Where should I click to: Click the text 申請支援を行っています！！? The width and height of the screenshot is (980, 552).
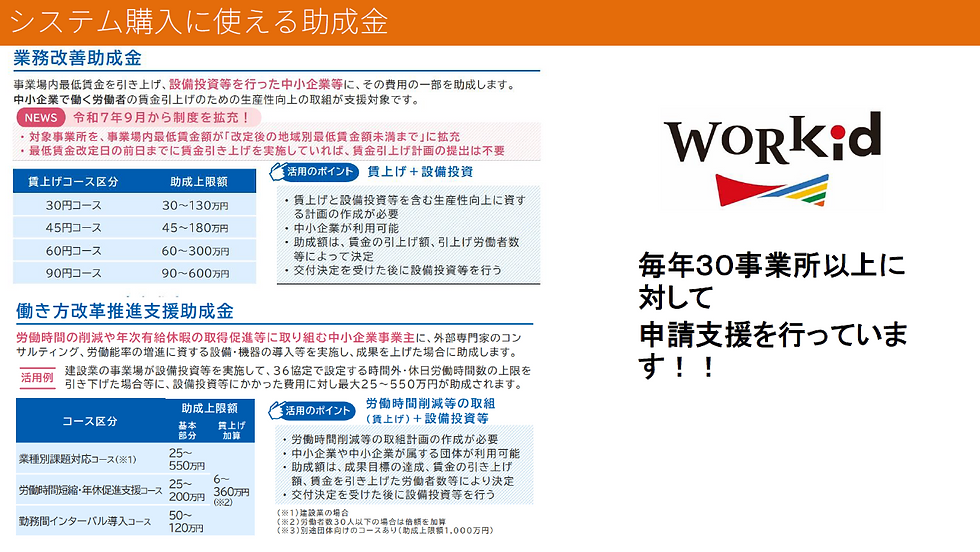click(772, 350)
